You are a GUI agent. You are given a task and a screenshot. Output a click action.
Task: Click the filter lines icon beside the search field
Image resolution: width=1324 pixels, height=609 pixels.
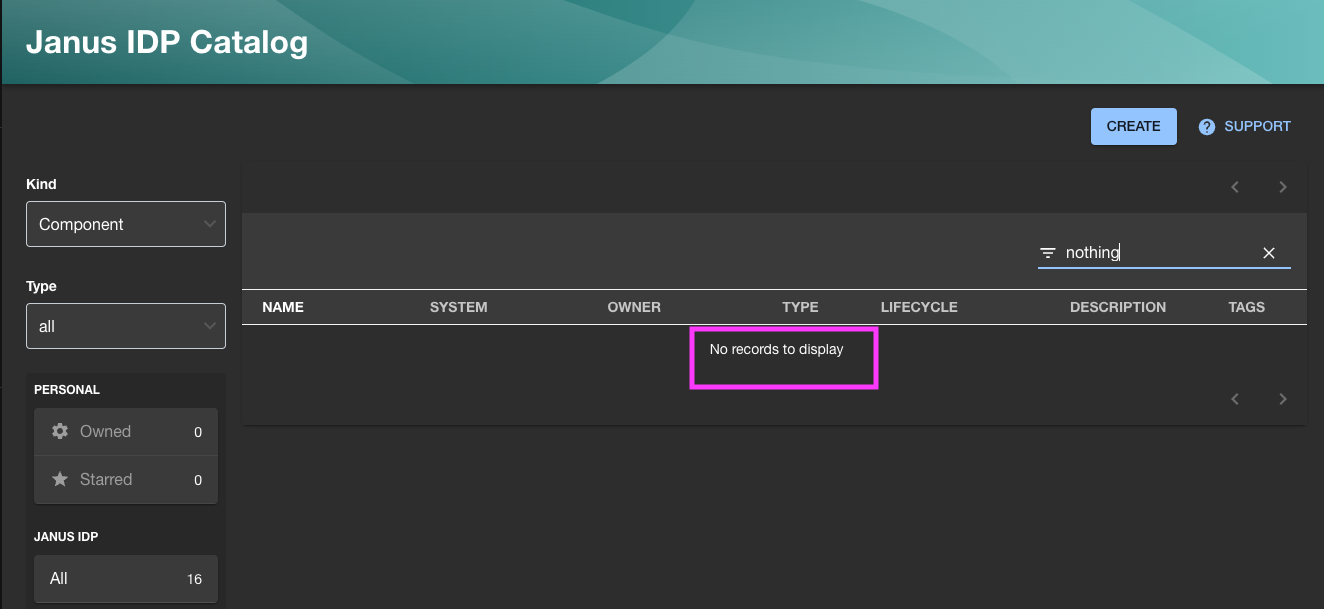(x=1048, y=253)
